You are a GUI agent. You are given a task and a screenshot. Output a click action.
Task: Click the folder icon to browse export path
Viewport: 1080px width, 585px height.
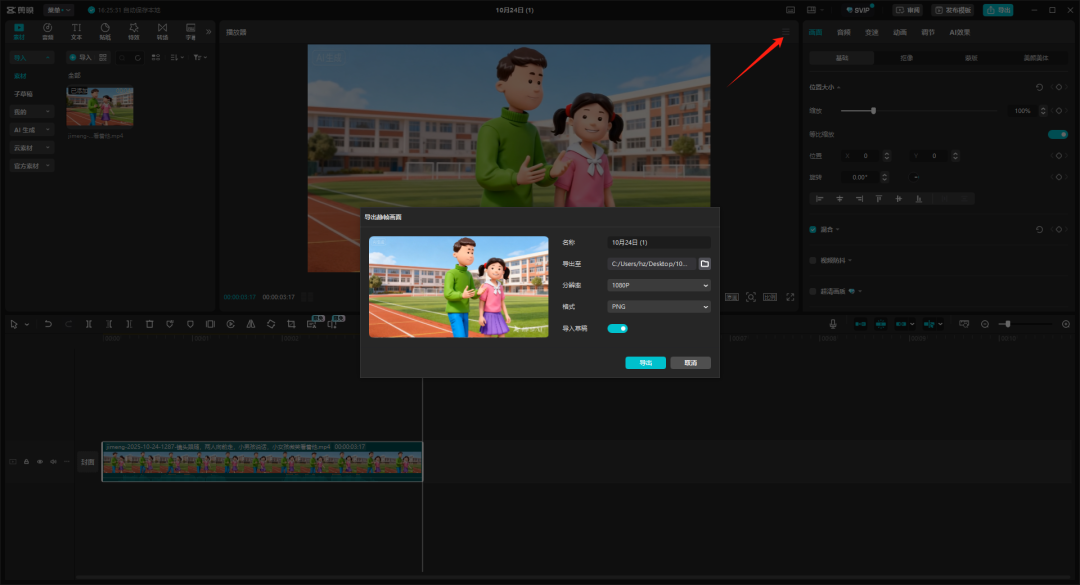pyautogui.click(x=704, y=264)
